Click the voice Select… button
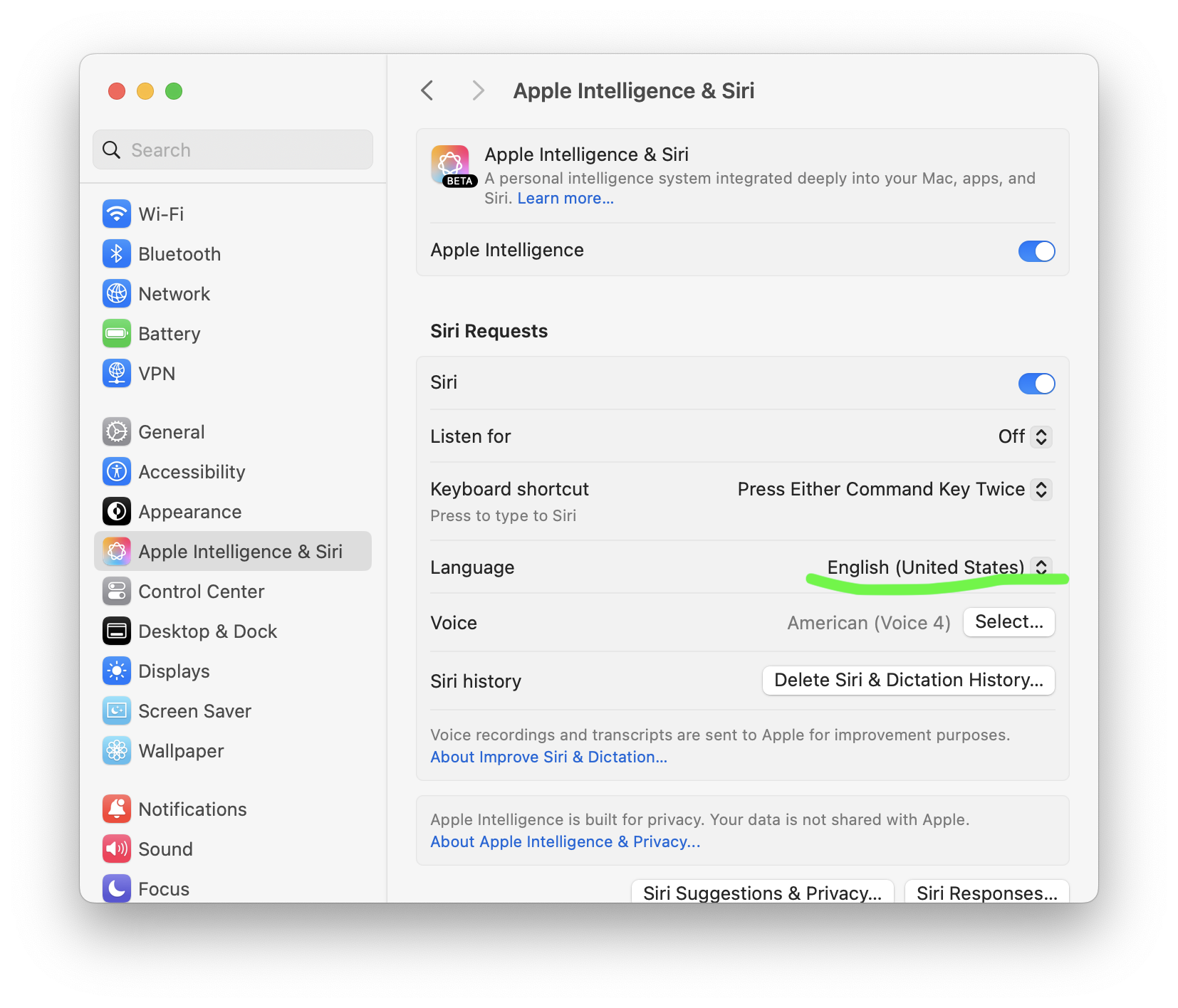Screen dimensions: 1178x1008 coord(1008,622)
